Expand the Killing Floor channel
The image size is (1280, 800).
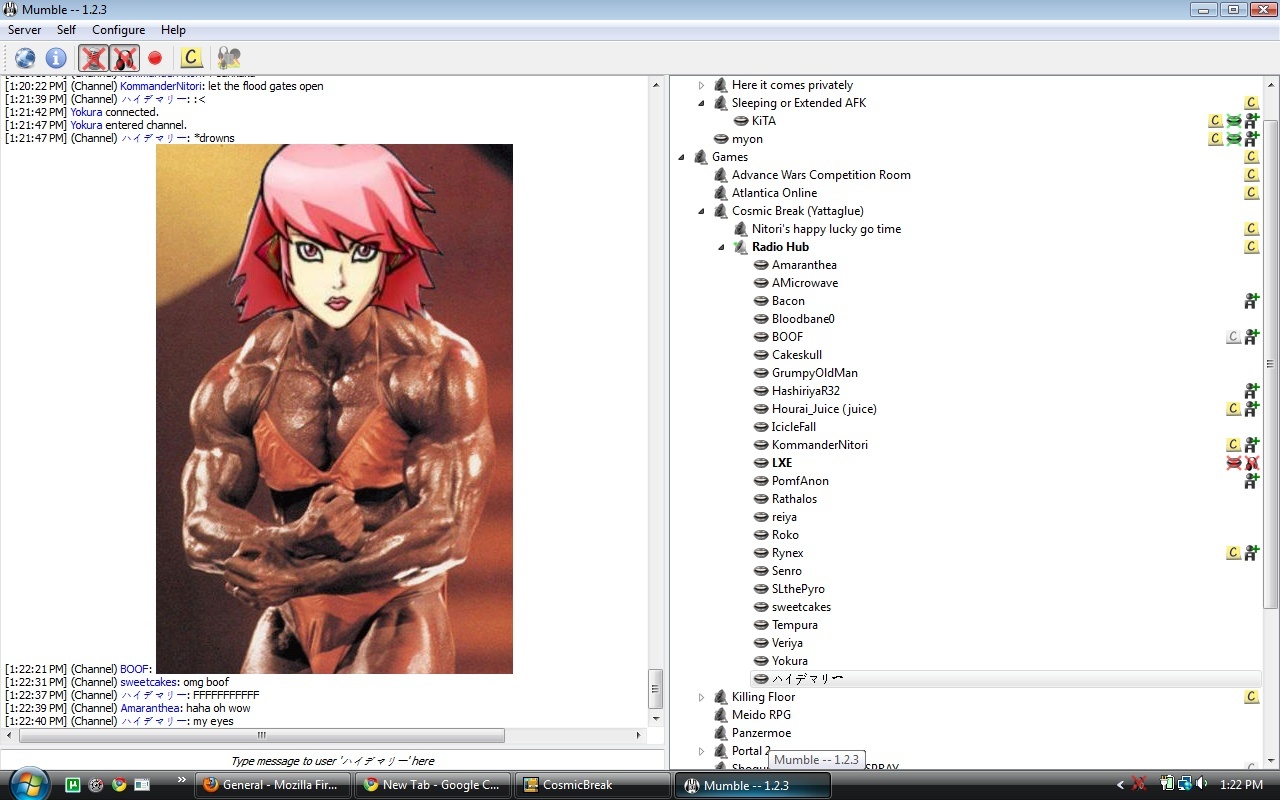[701, 697]
